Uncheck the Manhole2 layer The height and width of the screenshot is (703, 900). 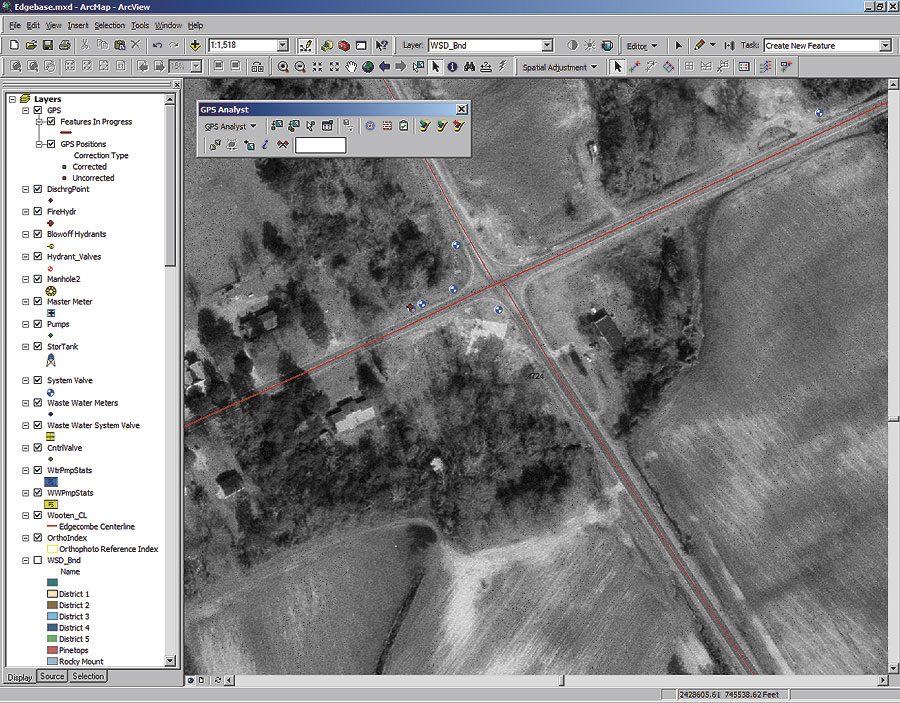pyautogui.click(x=38, y=279)
